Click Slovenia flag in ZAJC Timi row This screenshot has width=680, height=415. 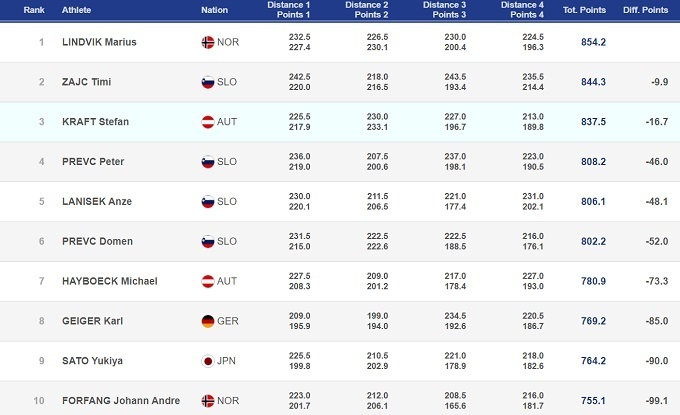208,82
